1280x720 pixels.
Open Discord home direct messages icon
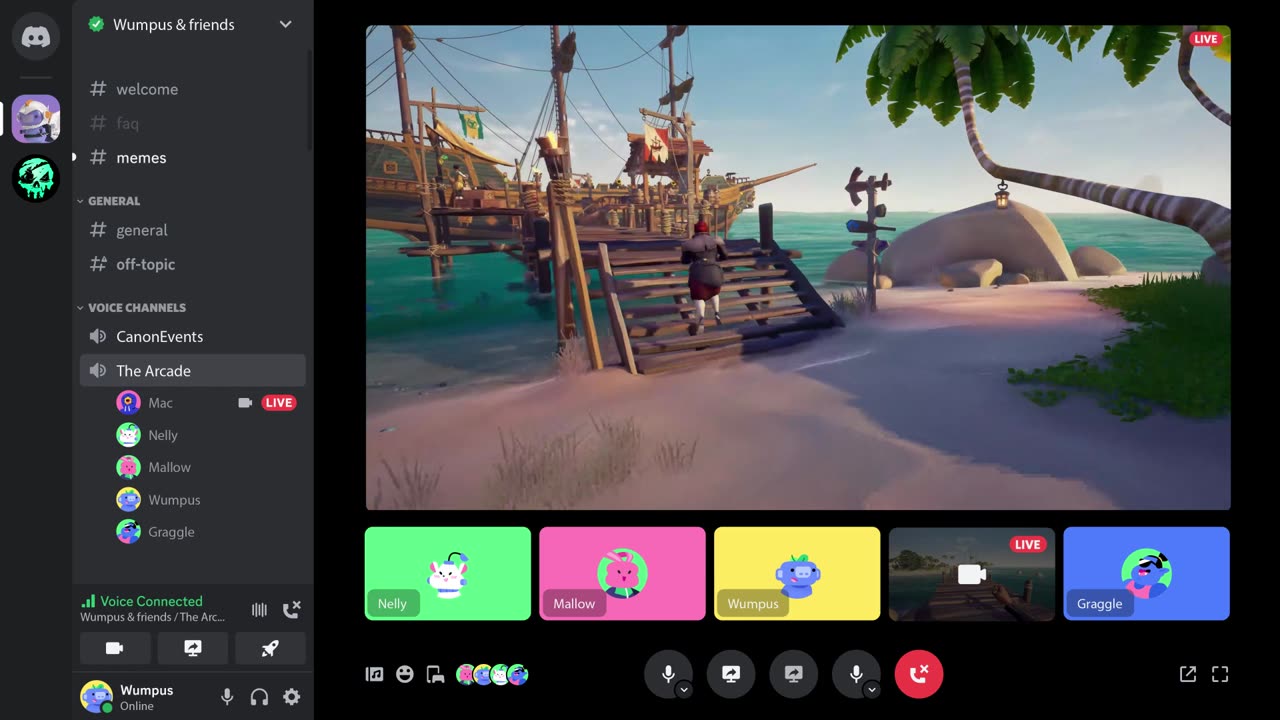(36, 37)
